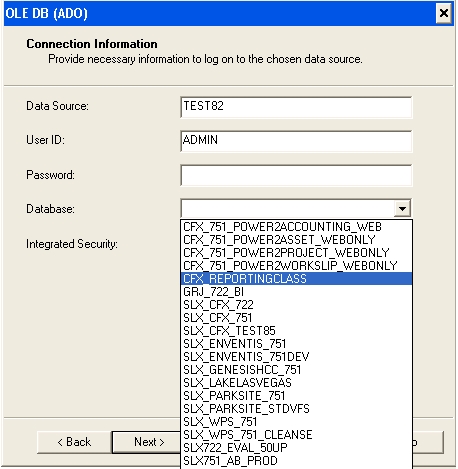Choose CFX_751_POWER2ACCOUNTING_WEB database
The image size is (458, 469).
tap(296, 227)
